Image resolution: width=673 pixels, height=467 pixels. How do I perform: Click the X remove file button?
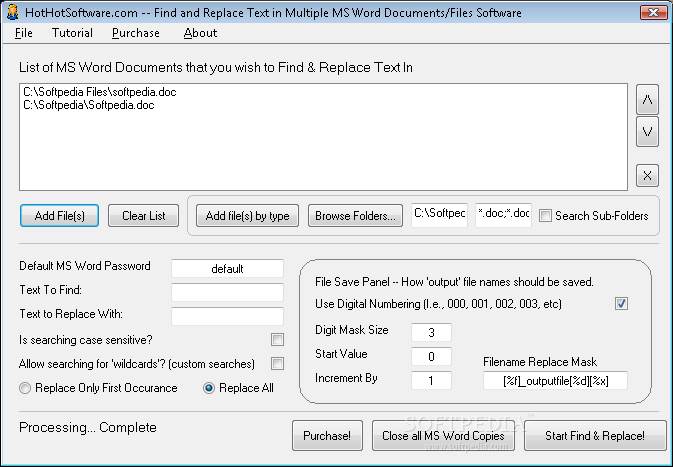(x=647, y=176)
